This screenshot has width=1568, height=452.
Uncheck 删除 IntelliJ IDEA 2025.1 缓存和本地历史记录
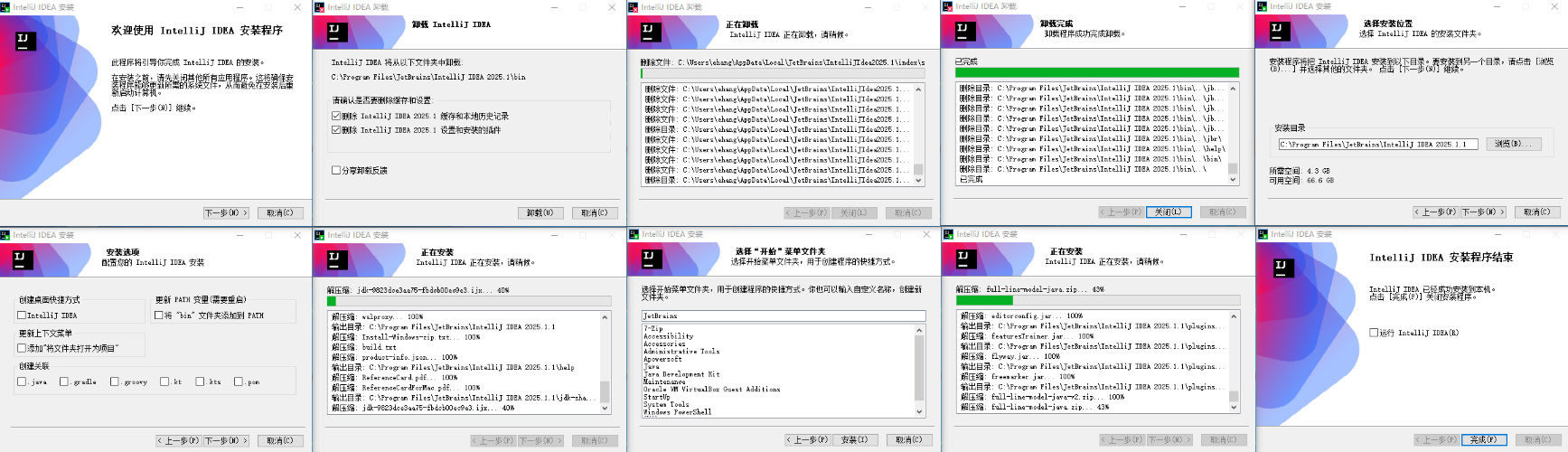point(336,116)
